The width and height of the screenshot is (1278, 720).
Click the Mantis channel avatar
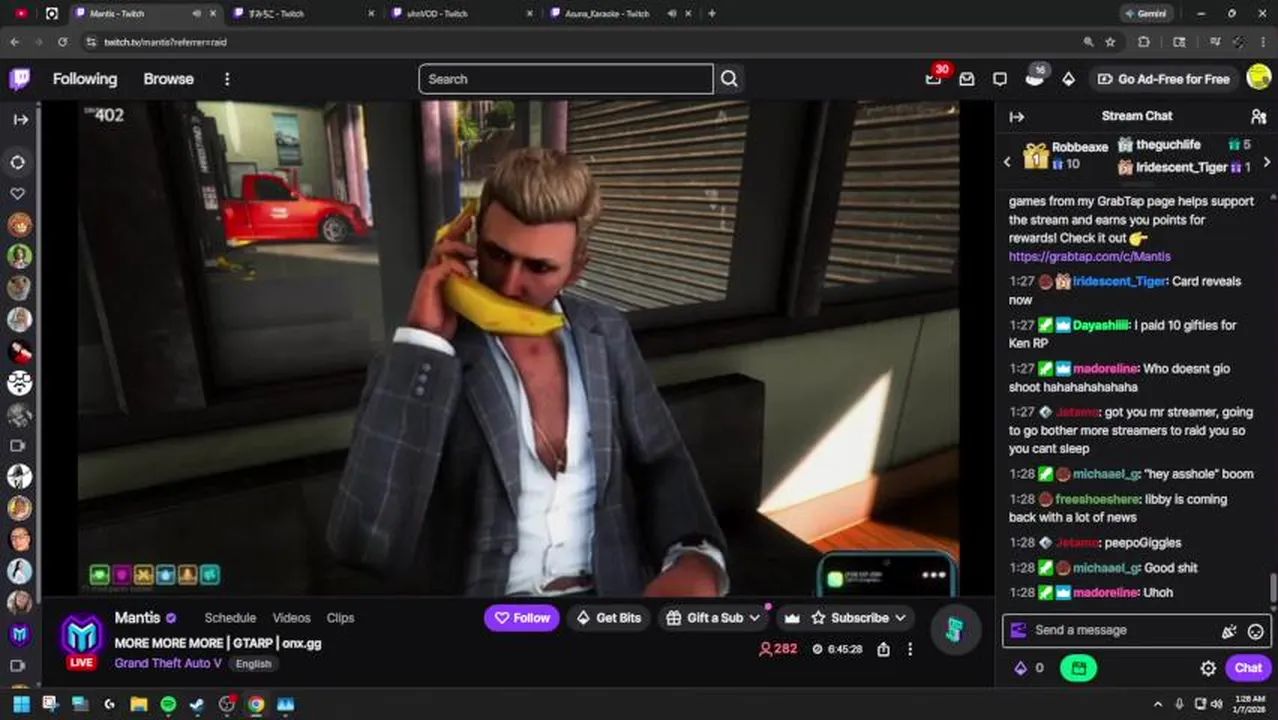(x=81, y=637)
